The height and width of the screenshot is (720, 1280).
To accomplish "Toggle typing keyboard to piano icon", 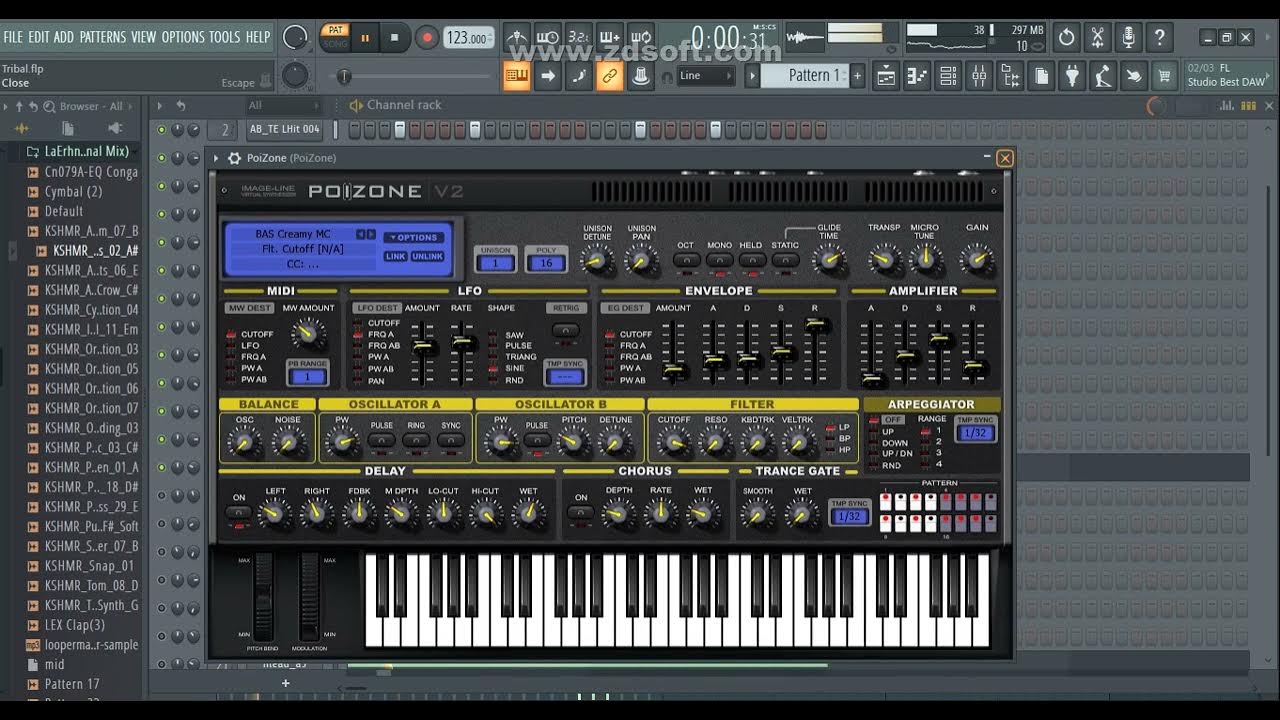I will (517, 75).
